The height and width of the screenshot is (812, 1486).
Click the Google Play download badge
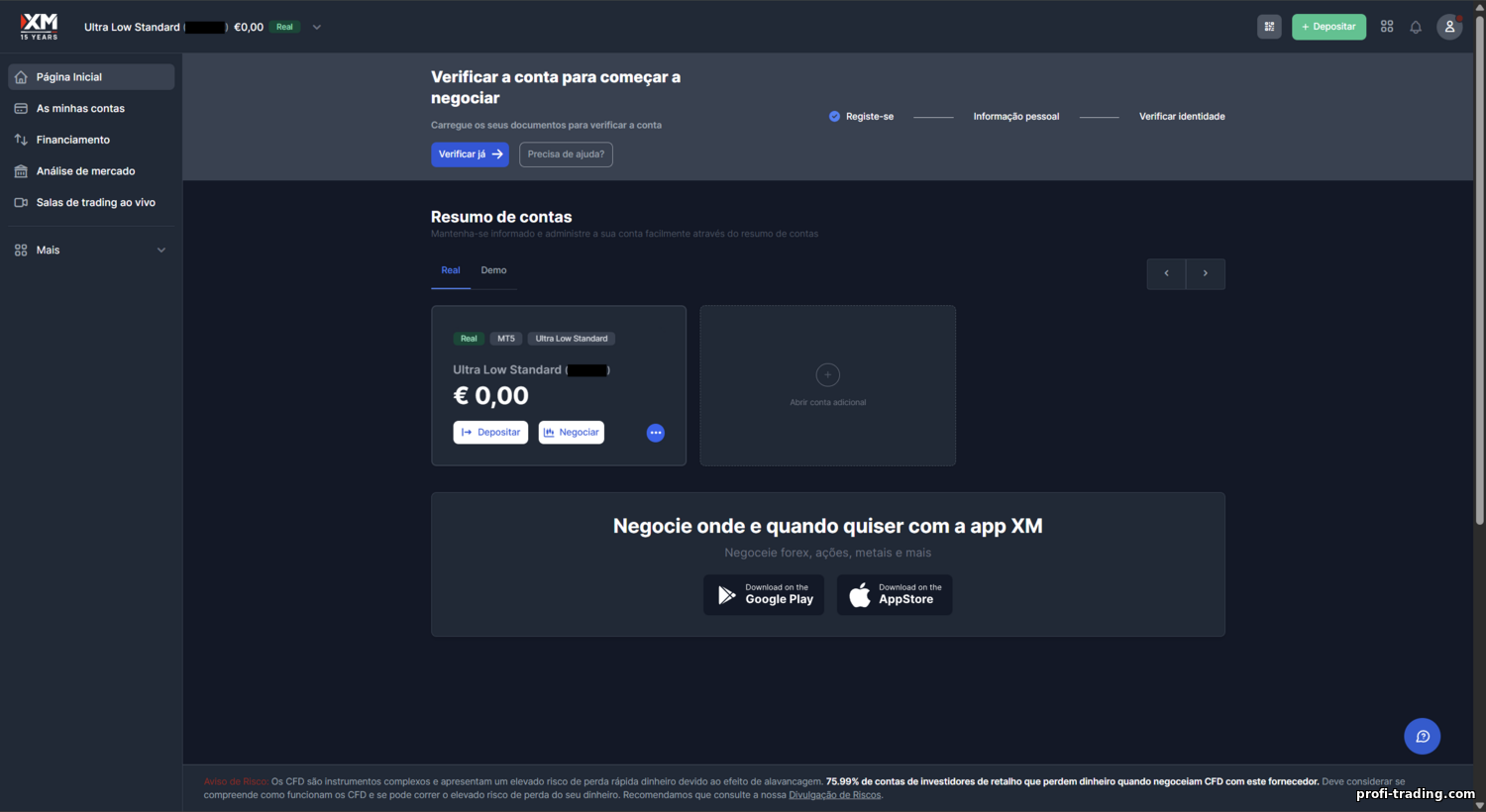click(764, 594)
